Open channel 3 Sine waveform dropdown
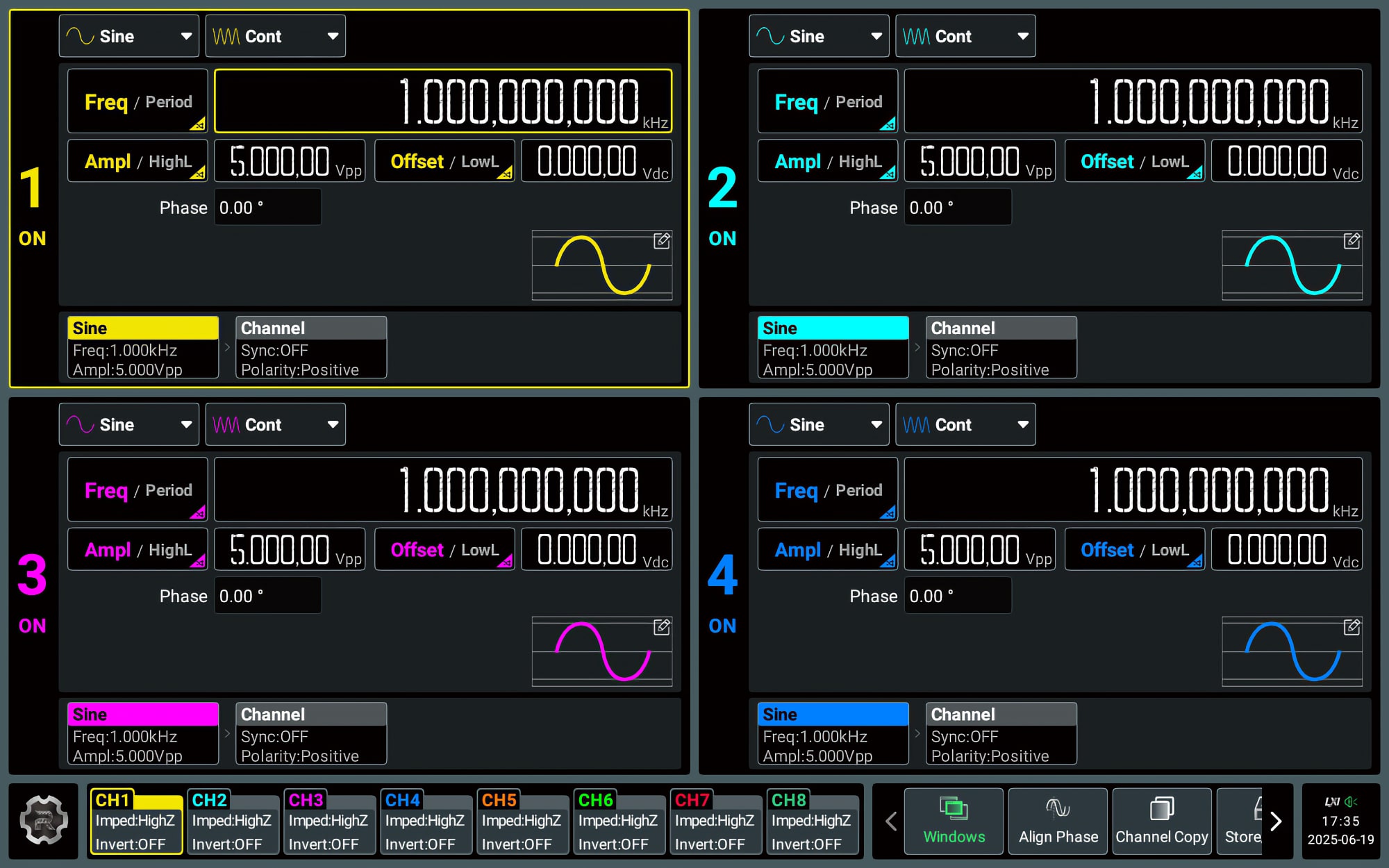Image resolution: width=1389 pixels, height=868 pixels. click(x=129, y=424)
